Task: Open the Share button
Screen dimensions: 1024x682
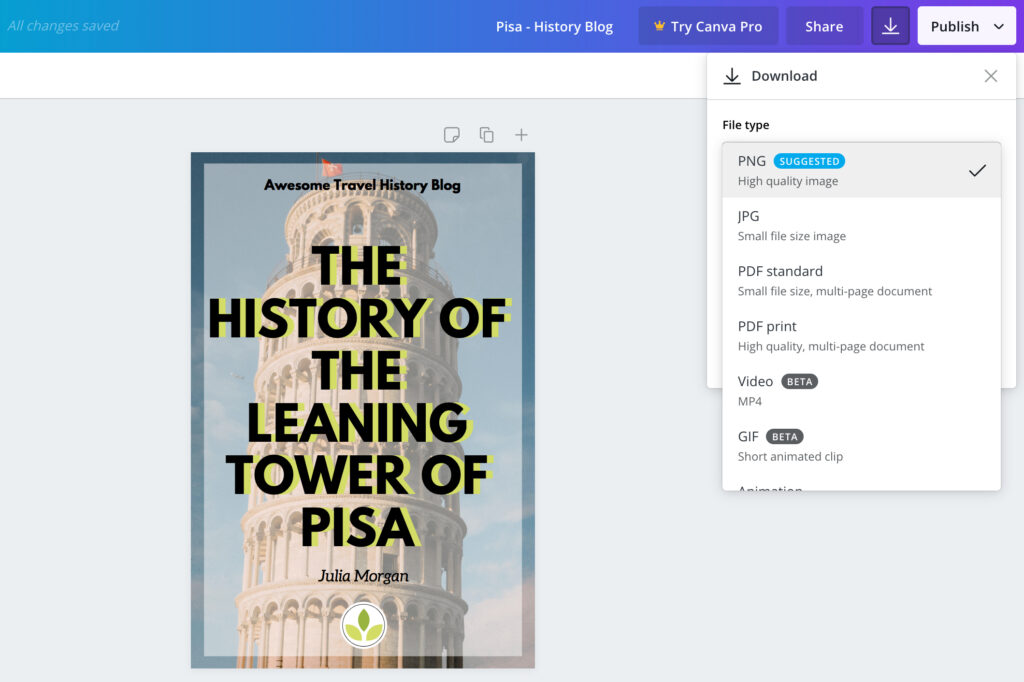Action: (x=824, y=26)
